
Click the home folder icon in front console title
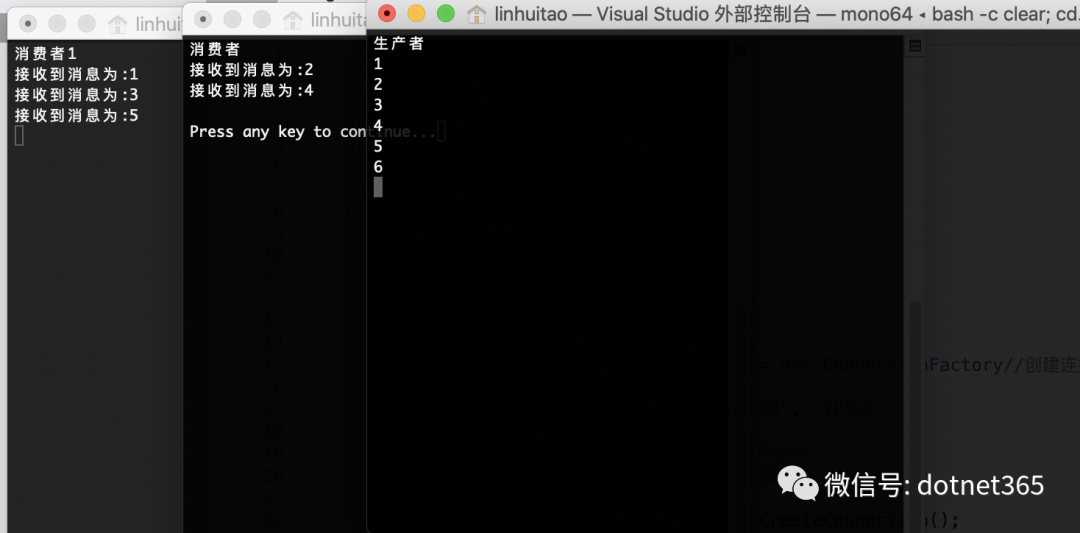click(x=477, y=14)
